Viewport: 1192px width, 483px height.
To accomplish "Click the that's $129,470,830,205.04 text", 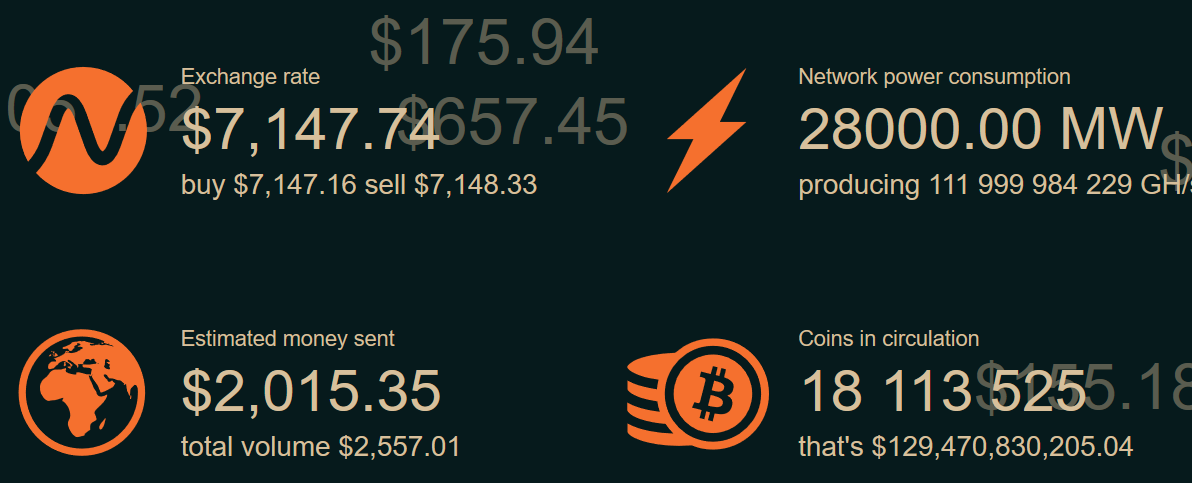I will 965,446.
